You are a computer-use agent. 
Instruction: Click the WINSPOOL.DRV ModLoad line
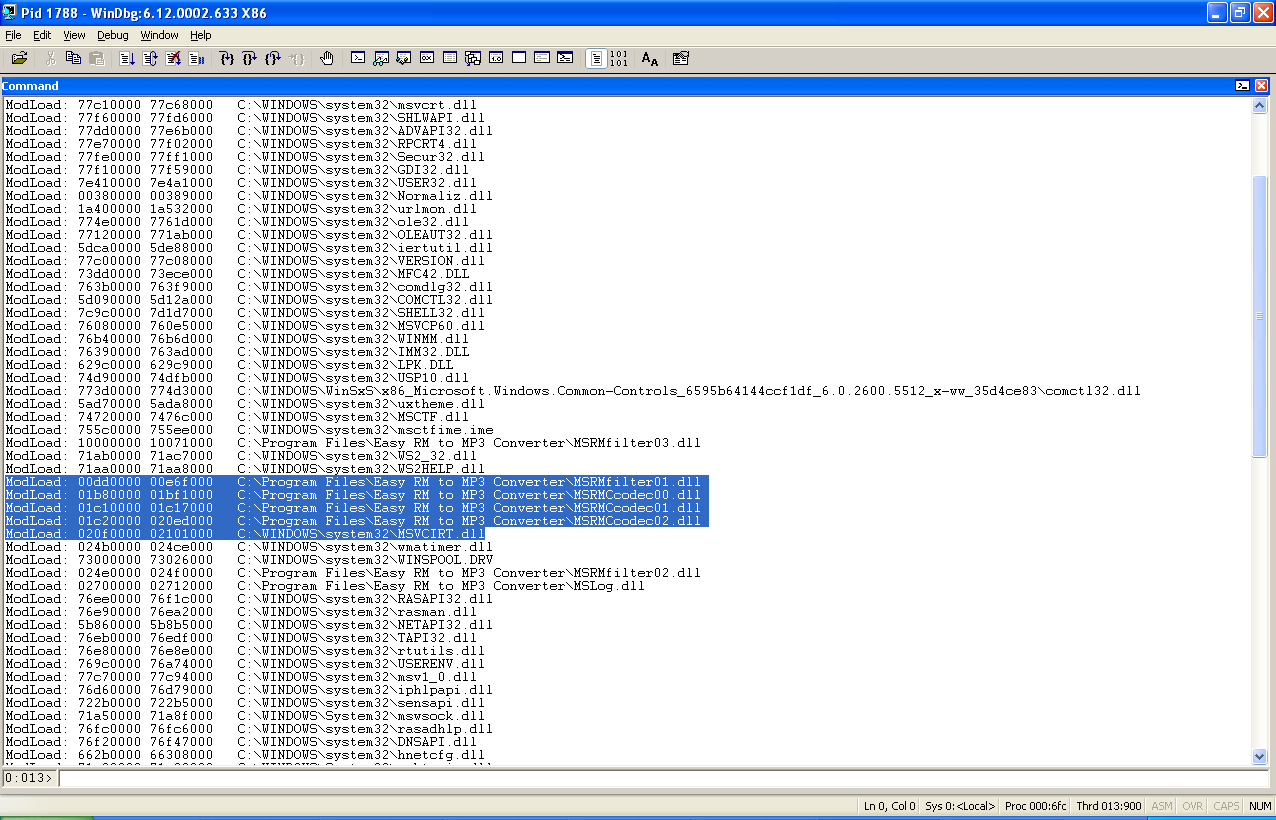click(x=249, y=560)
